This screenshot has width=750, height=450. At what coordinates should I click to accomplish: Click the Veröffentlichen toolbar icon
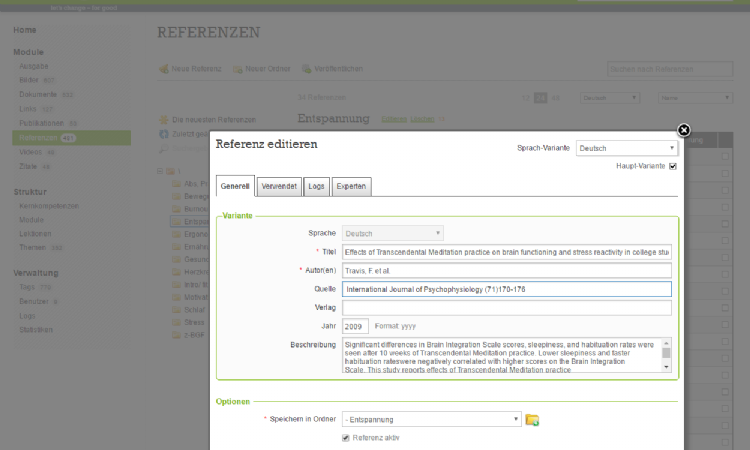click(x=305, y=69)
